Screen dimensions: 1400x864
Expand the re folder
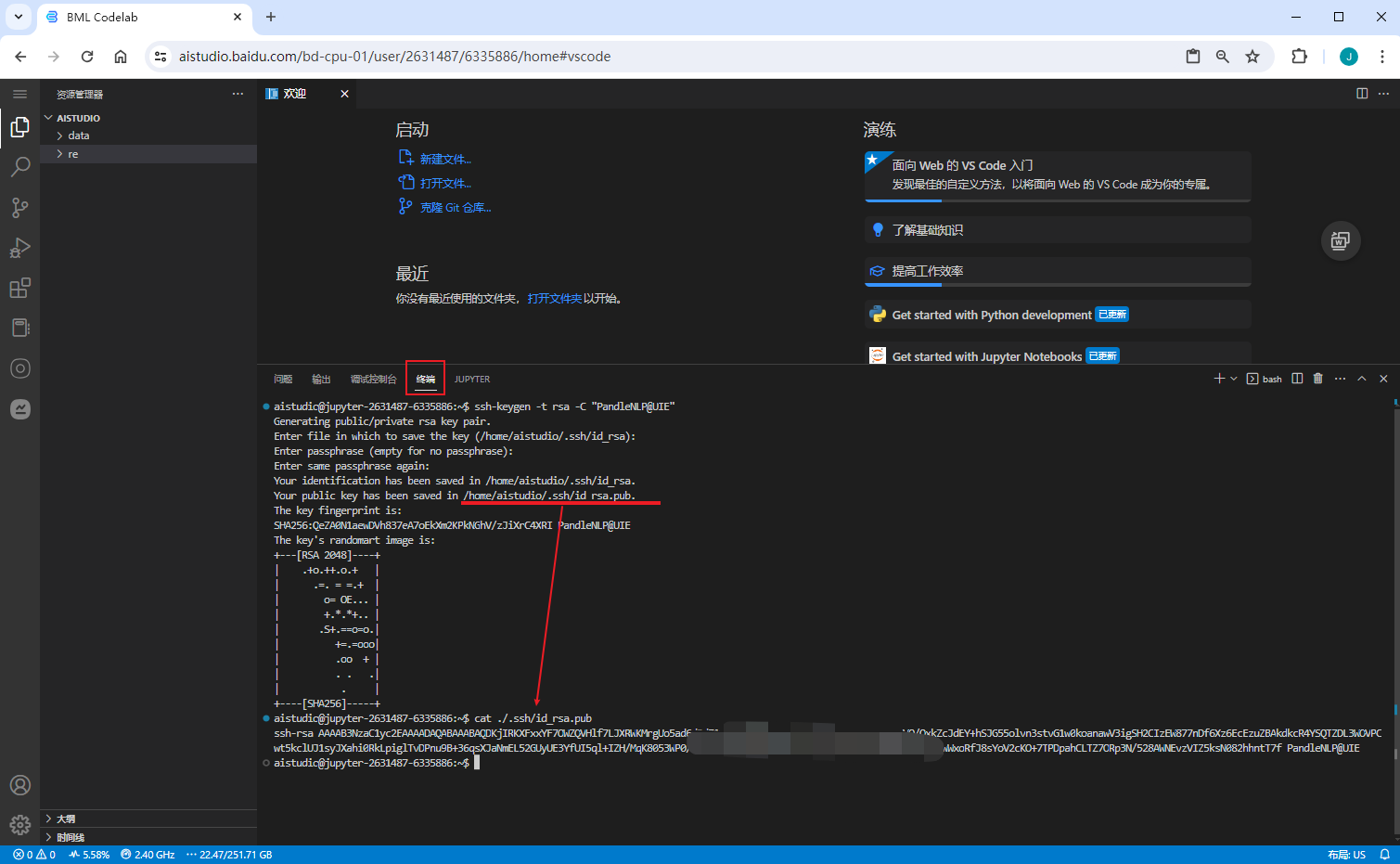148,154
